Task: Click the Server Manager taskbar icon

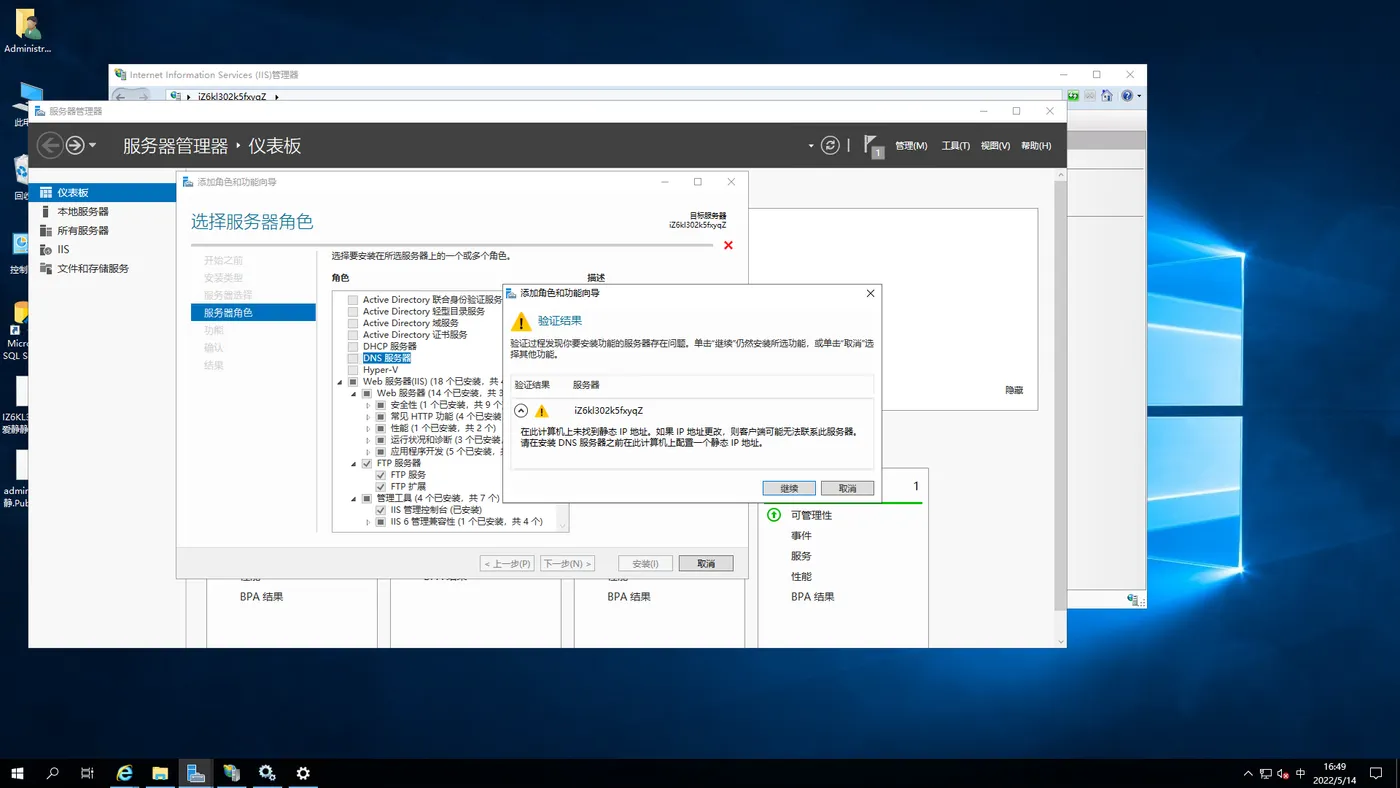Action: 196,773
